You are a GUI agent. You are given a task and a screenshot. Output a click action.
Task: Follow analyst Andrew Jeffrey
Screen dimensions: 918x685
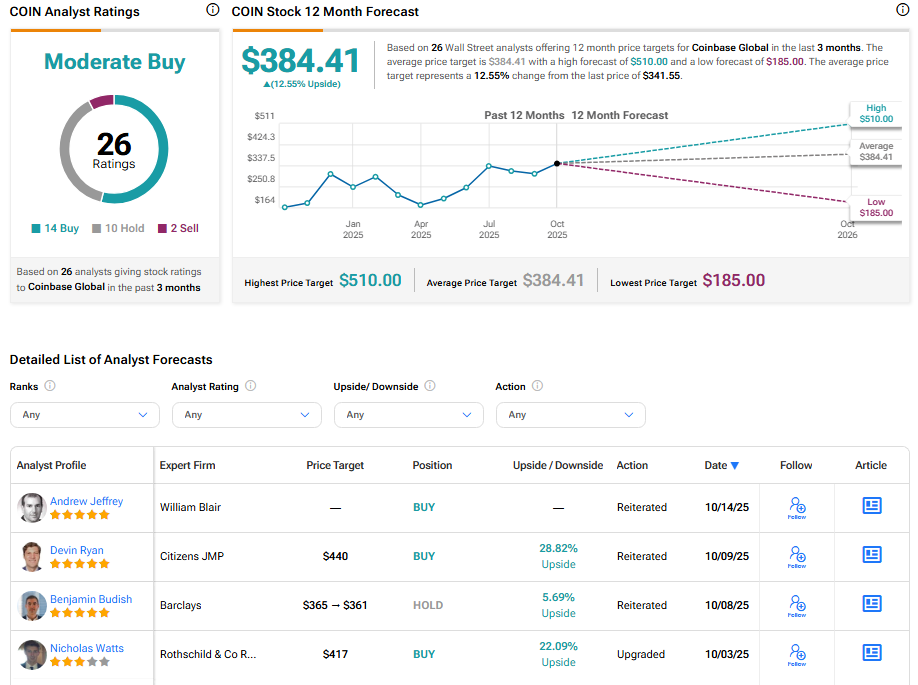[796, 507]
